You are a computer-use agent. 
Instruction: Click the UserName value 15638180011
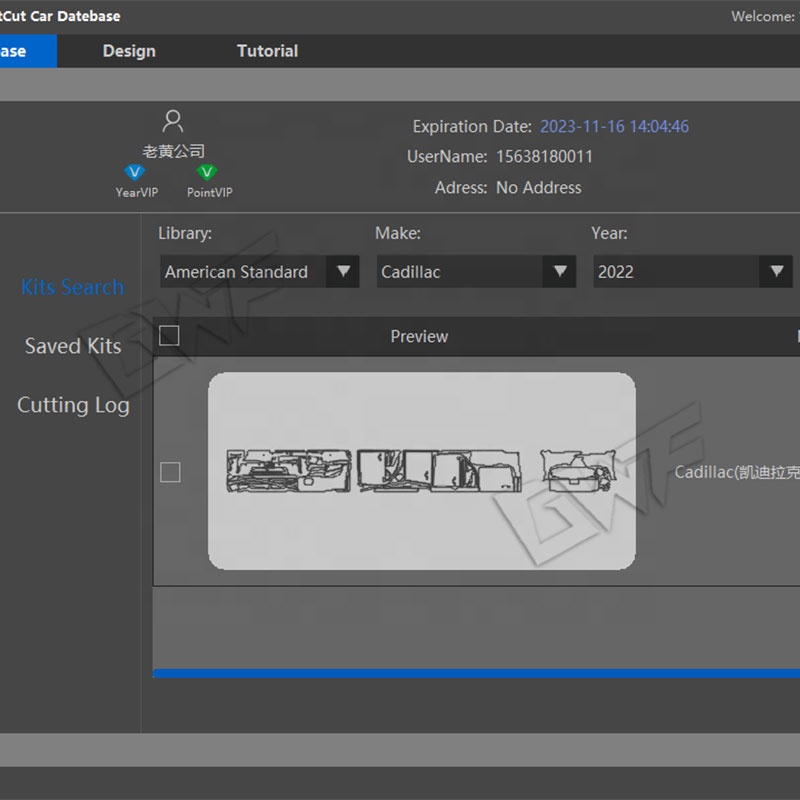coord(544,157)
